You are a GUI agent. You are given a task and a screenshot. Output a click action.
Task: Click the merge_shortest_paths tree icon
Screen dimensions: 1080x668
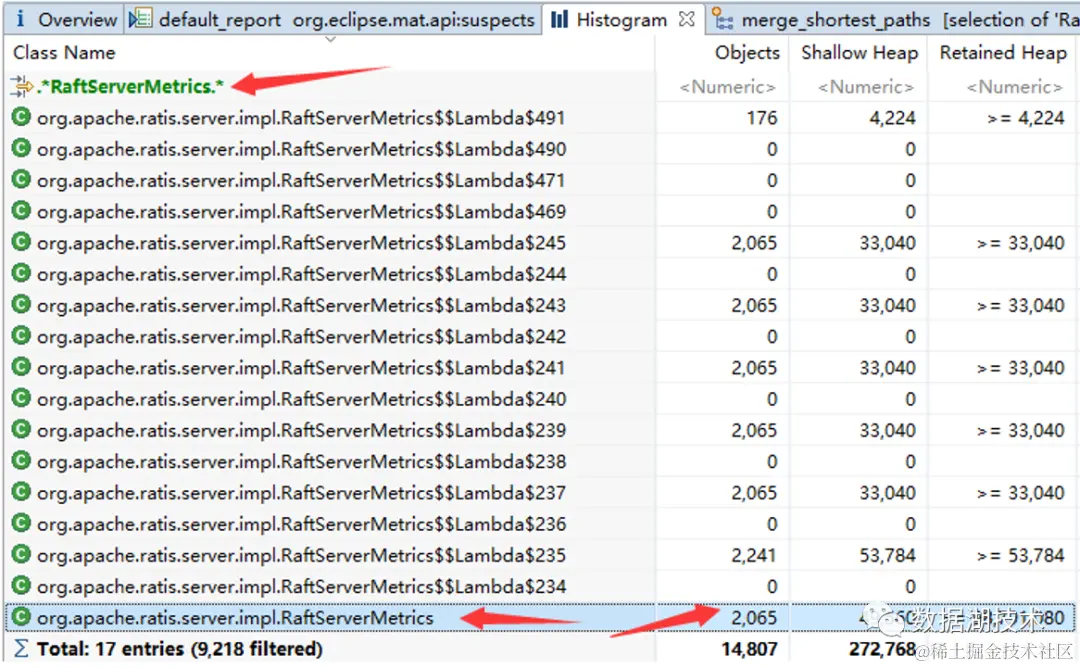[723, 19]
